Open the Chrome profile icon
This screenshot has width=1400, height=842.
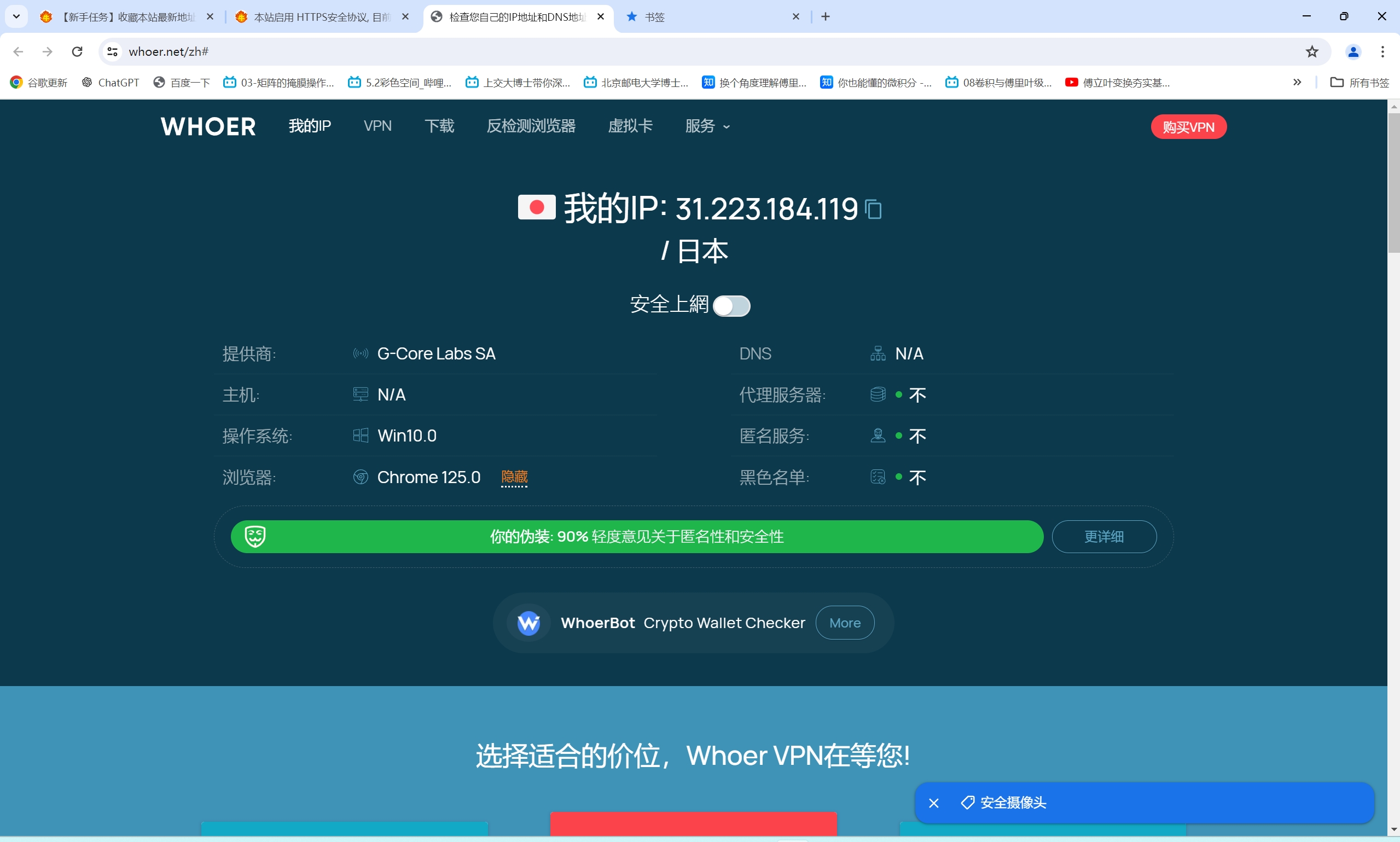[x=1353, y=51]
